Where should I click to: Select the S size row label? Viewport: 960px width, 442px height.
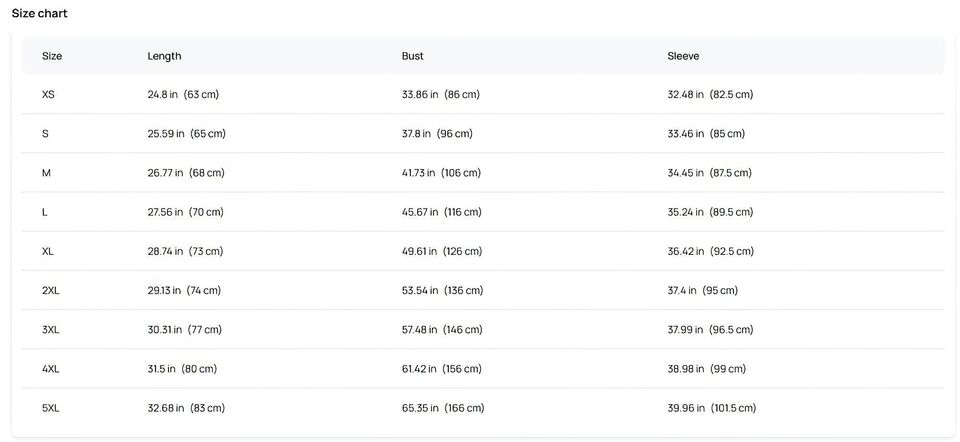[45, 134]
